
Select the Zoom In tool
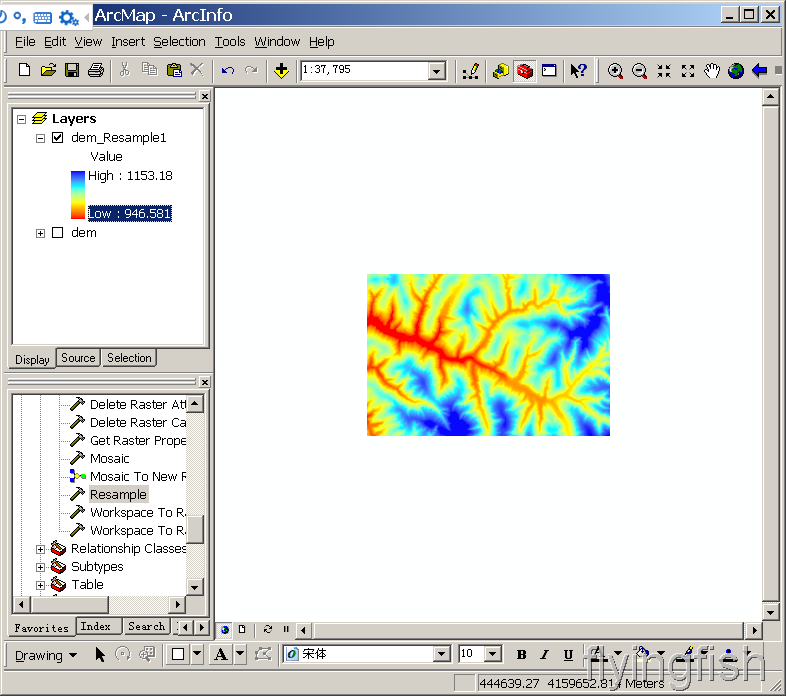click(615, 71)
